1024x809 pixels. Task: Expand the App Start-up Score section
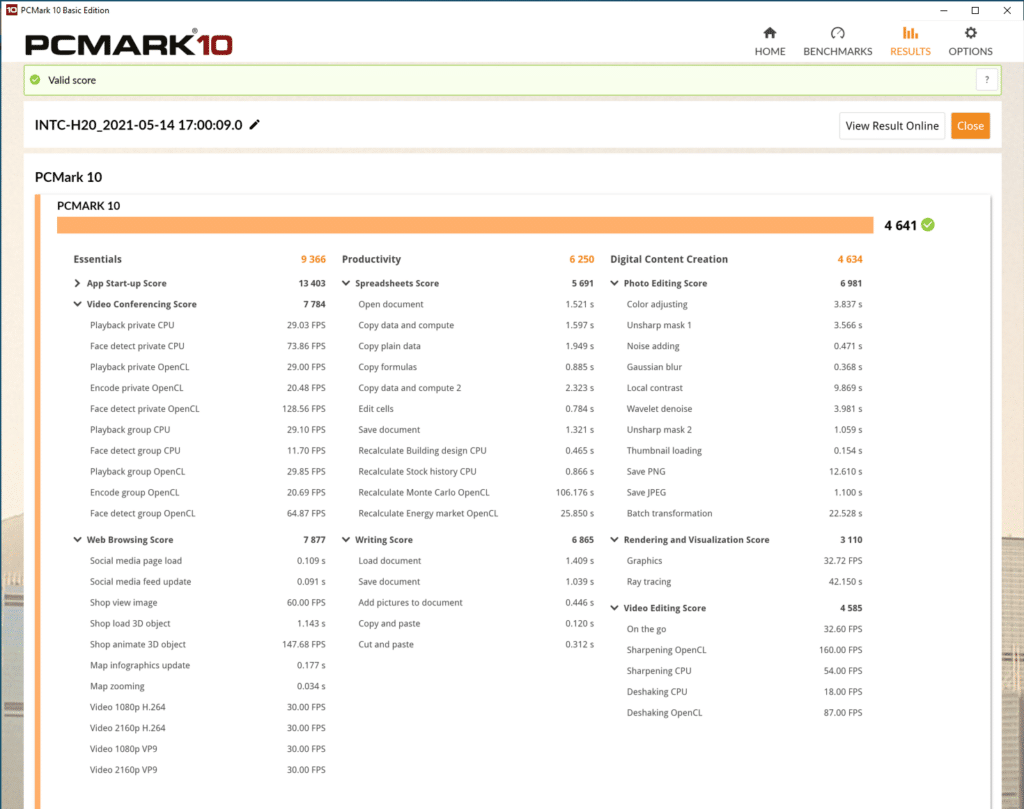(x=77, y=283)
